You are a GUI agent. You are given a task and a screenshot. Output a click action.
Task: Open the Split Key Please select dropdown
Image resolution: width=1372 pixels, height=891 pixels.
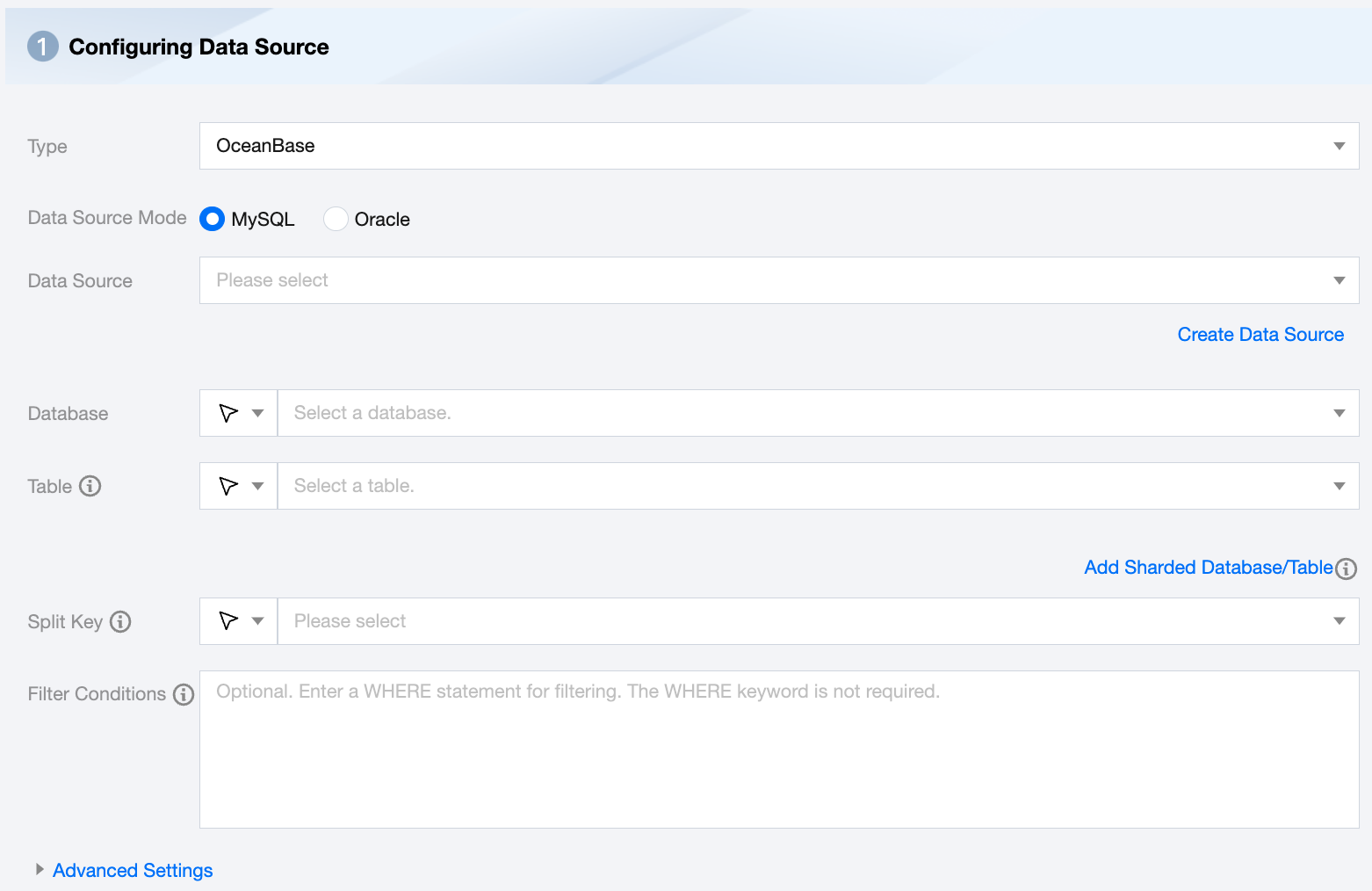(x=819, y=621)
